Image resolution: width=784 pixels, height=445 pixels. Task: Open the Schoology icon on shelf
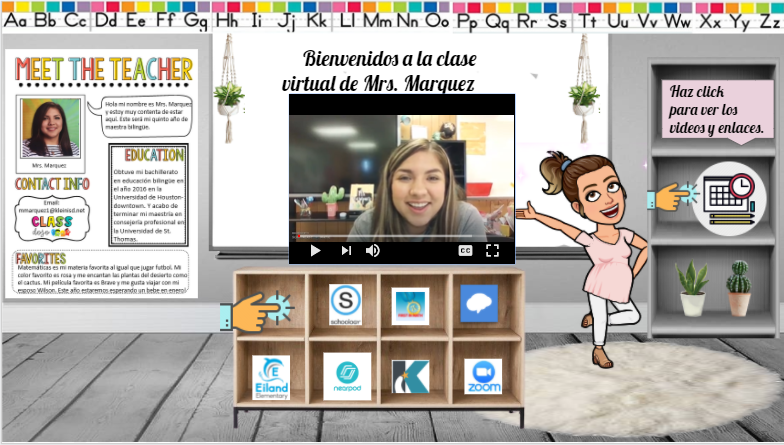(x=346, y=304)
